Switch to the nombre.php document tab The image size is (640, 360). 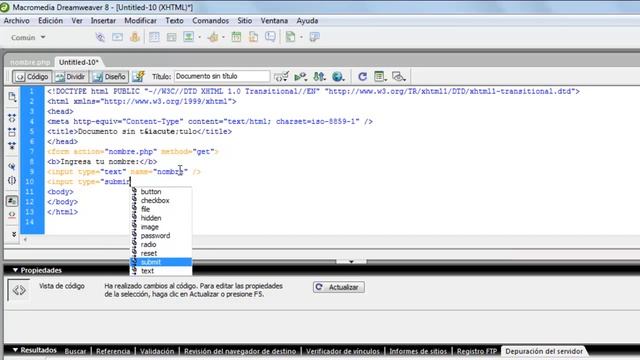pyautogui.click(x=30, y=62)
